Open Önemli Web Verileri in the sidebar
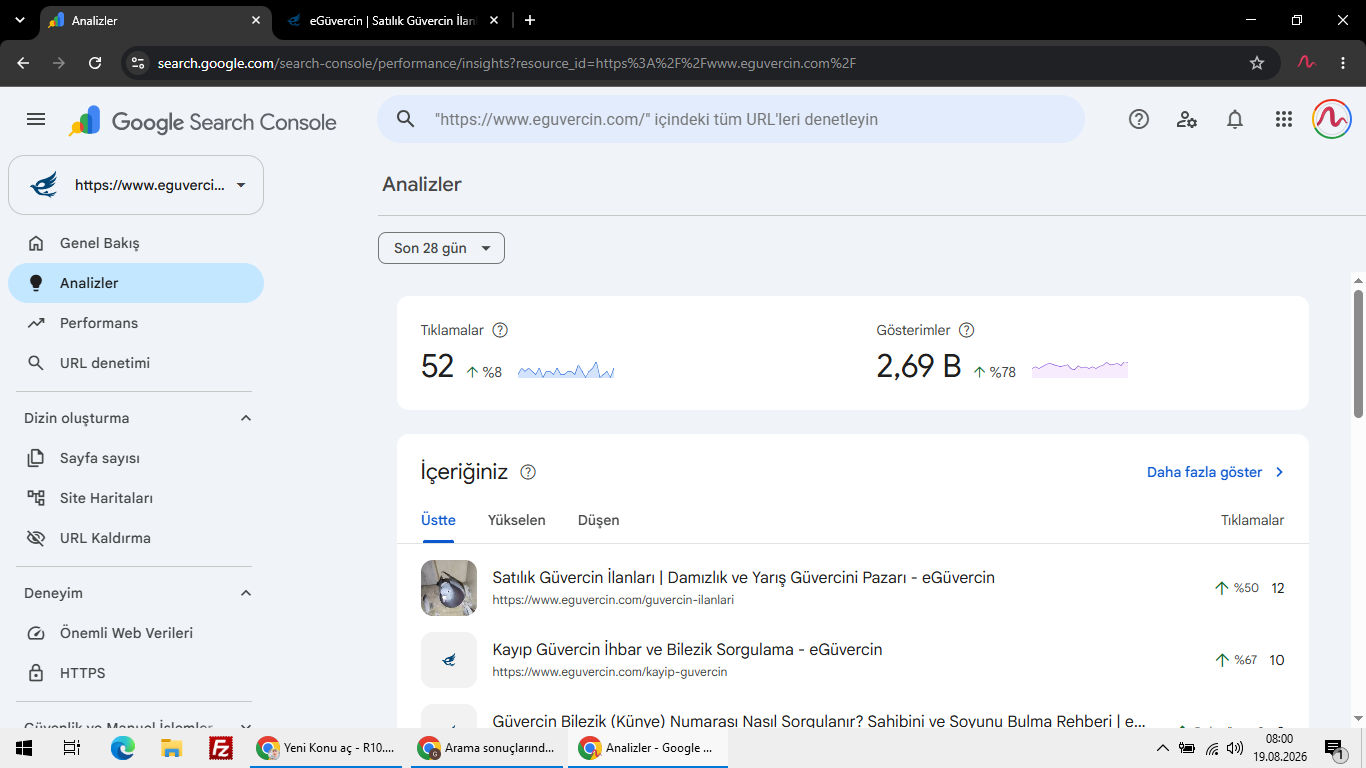This screenshot has width=1366, height=768. tap(136, 633)
